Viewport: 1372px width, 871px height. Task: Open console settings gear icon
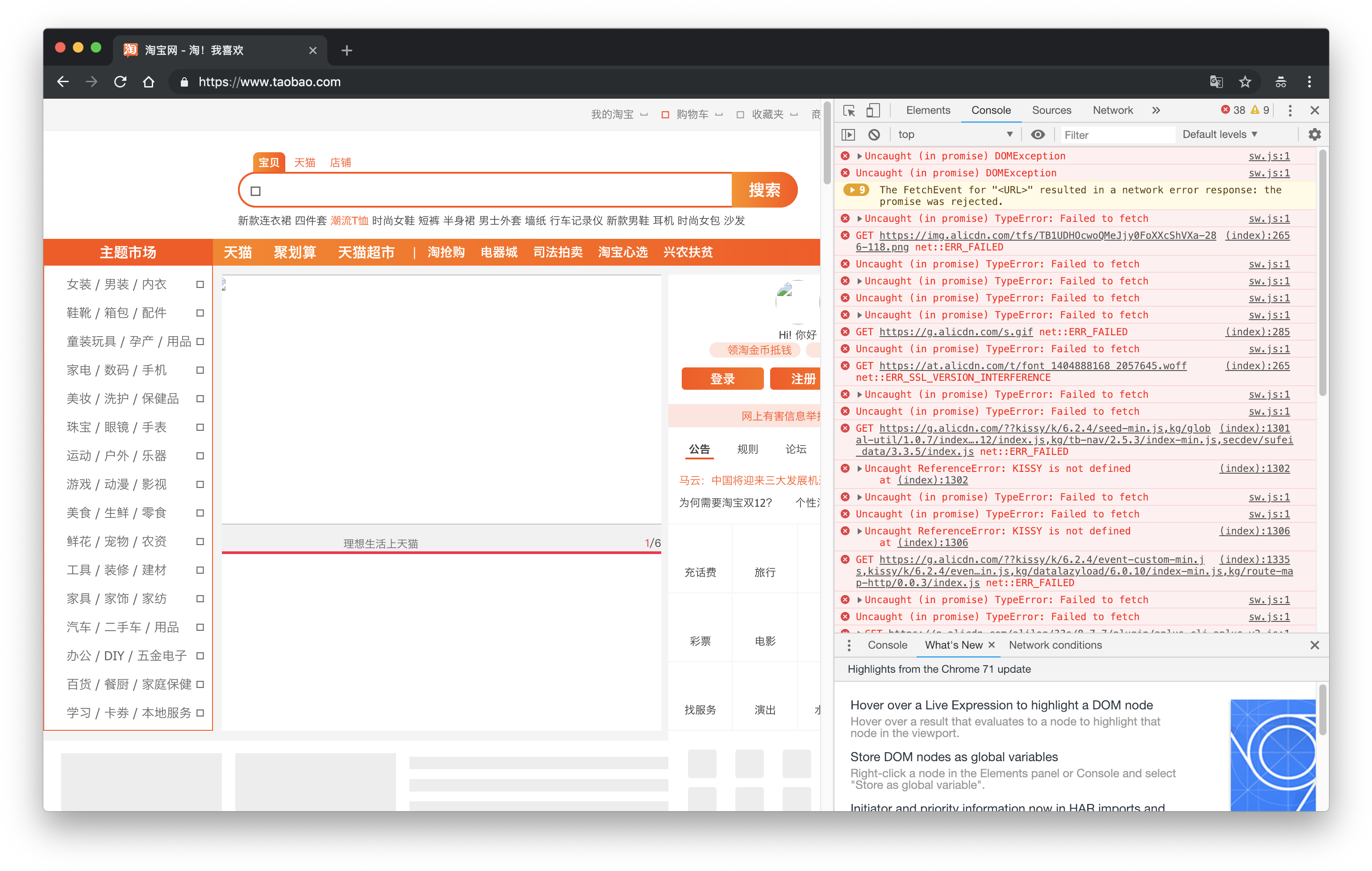[1314, 135]
